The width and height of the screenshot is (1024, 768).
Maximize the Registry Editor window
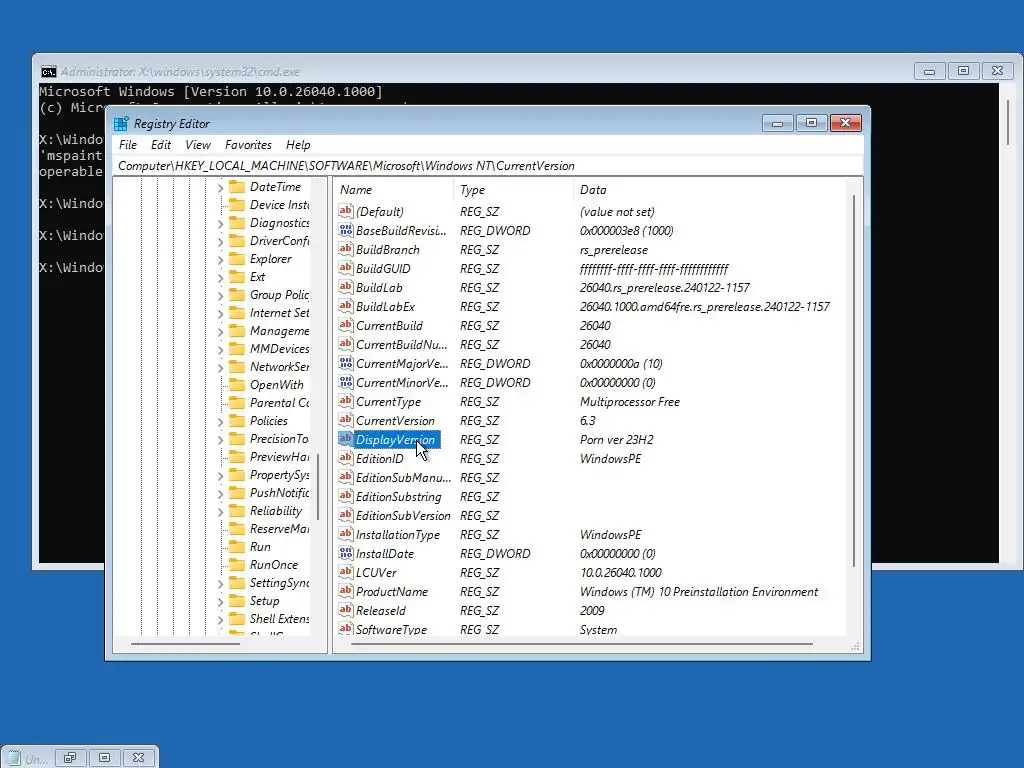pyautogui.click(x=811, y=123)
